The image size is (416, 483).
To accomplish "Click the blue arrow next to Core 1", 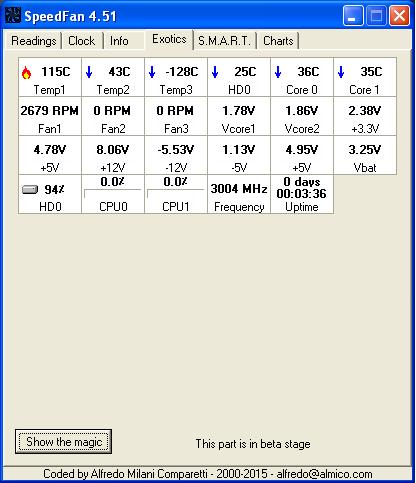I will (341, 72).
